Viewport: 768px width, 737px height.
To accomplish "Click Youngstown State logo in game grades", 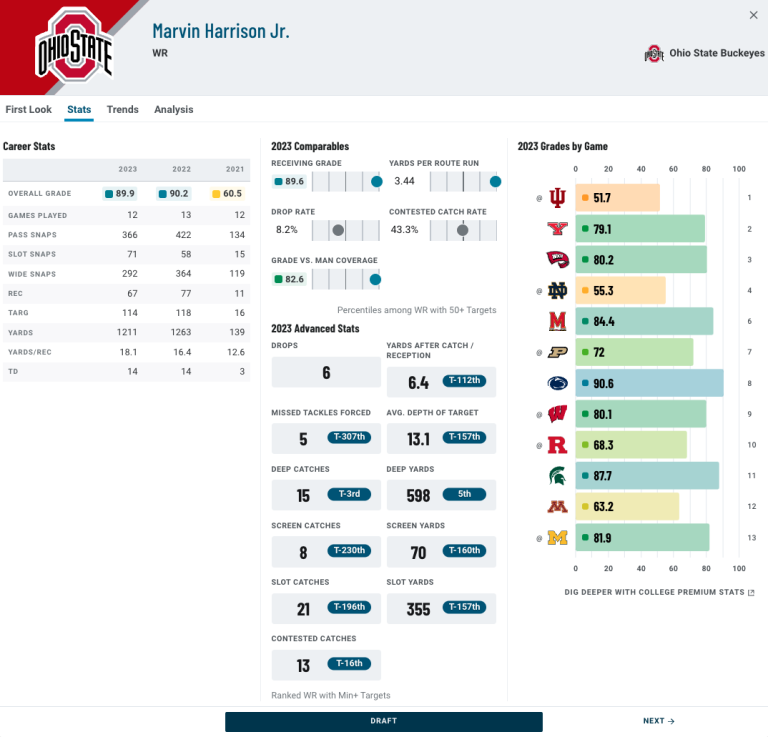I will (557, 229).
